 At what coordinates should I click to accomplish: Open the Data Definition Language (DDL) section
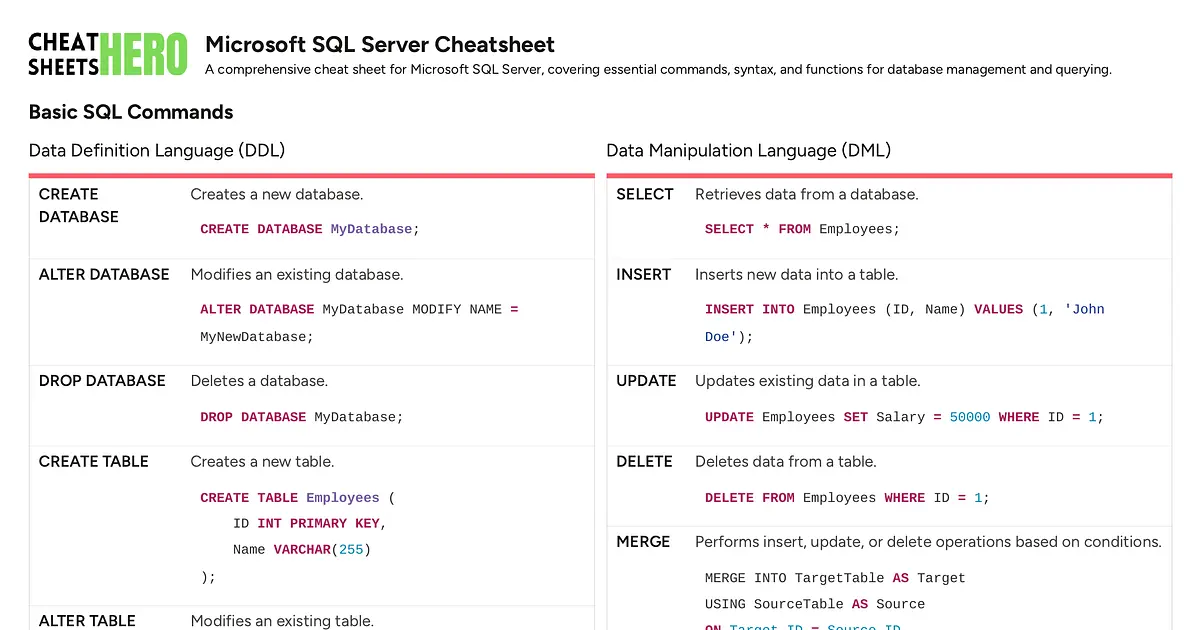pos(157,150)
